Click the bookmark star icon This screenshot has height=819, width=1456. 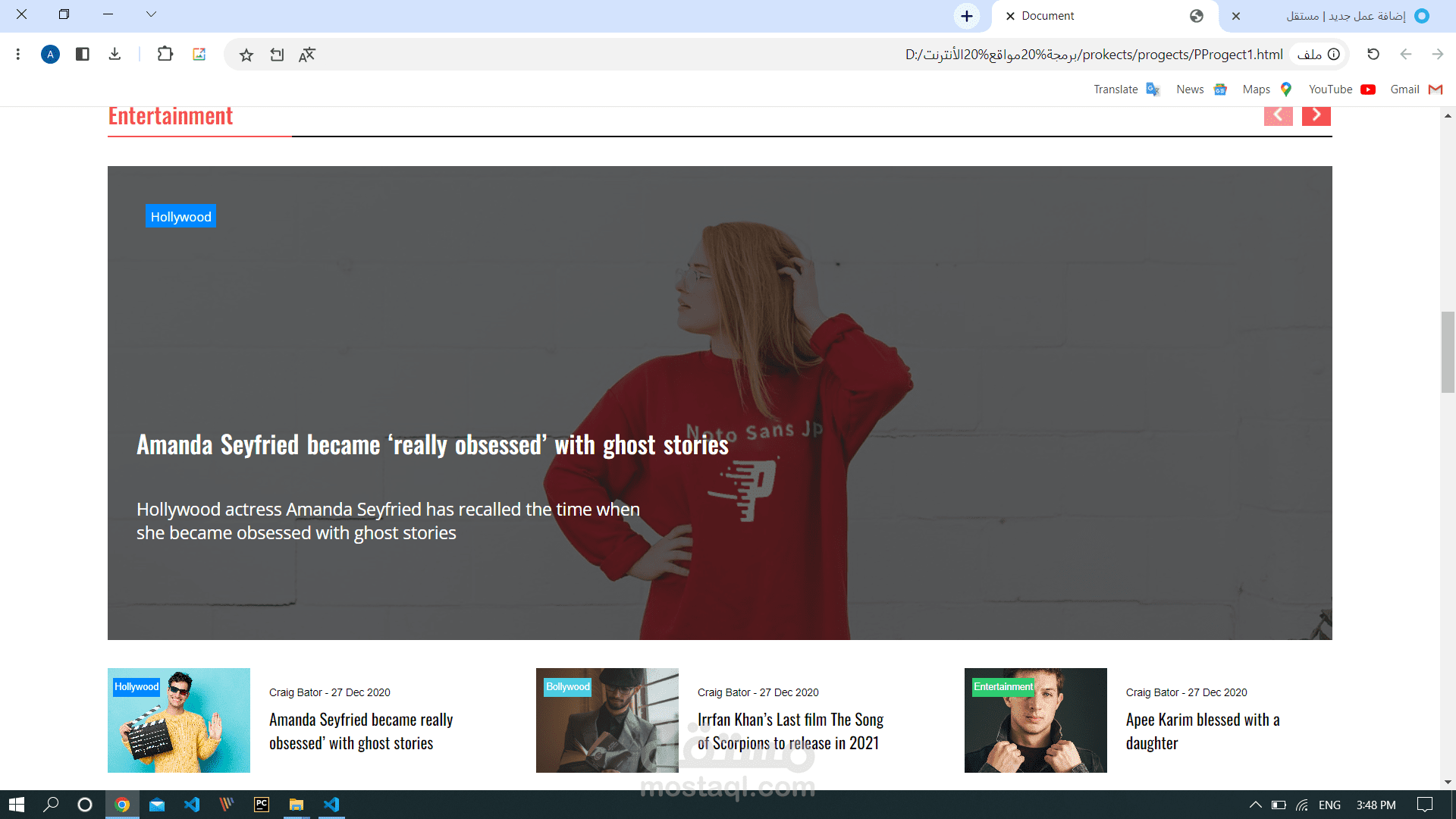coord(246,55)
